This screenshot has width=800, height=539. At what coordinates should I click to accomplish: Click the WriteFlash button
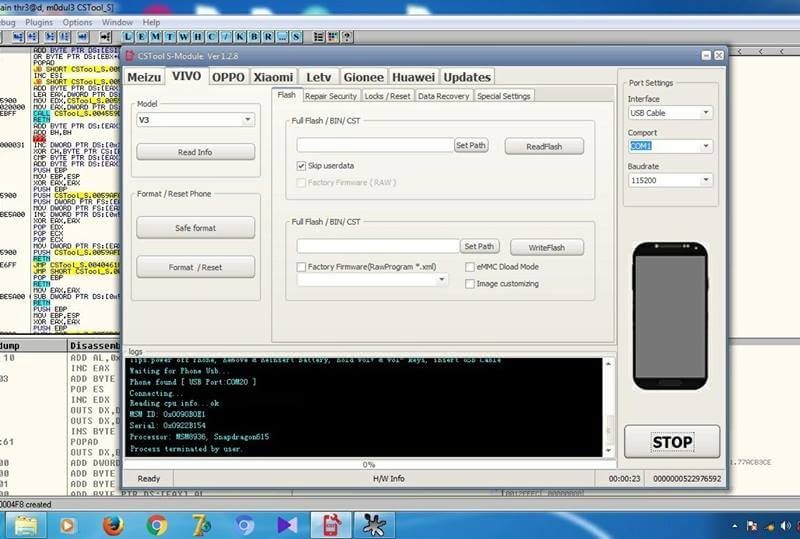point(547,248)
